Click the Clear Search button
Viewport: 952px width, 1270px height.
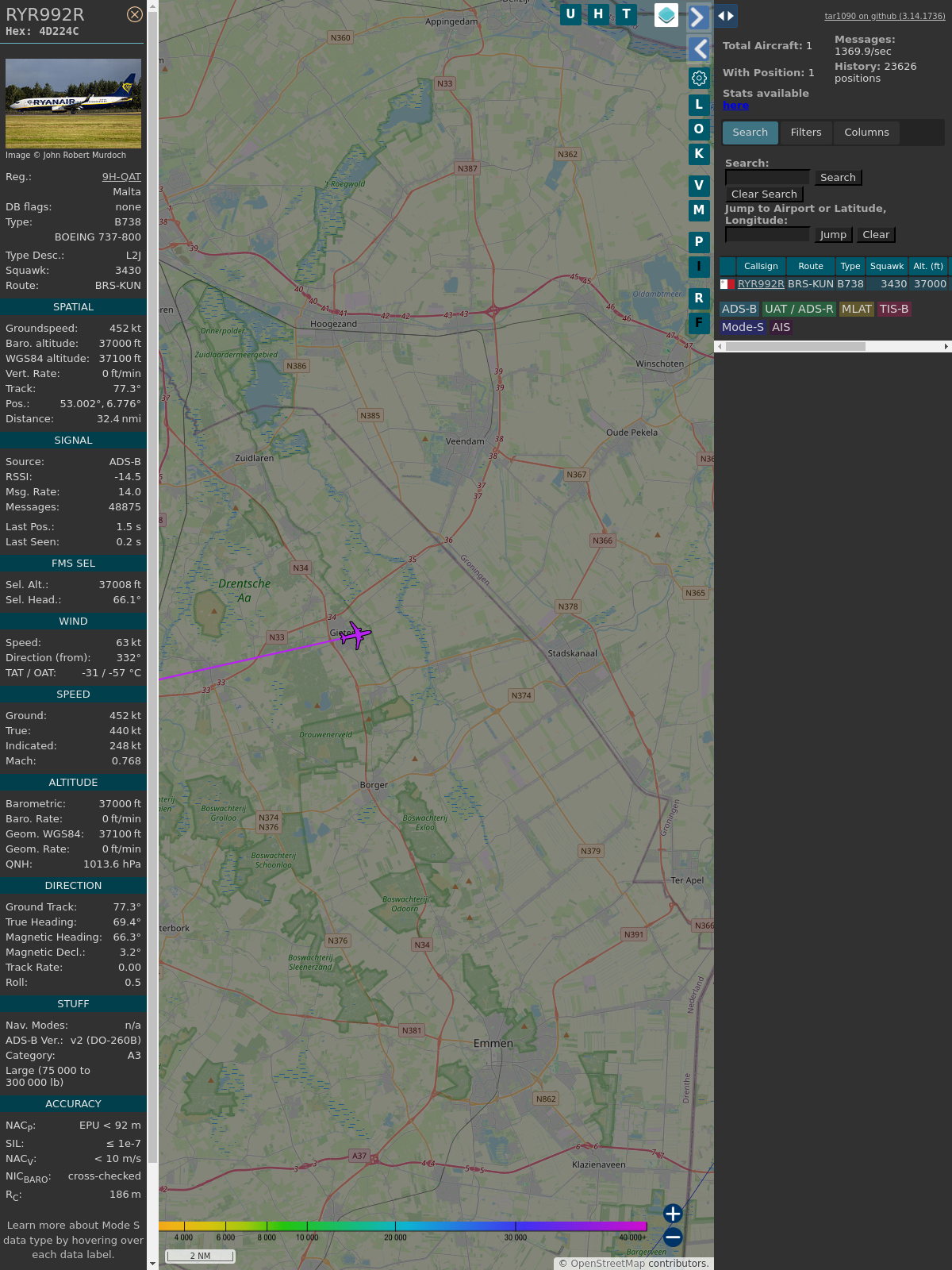pos(764,194)
